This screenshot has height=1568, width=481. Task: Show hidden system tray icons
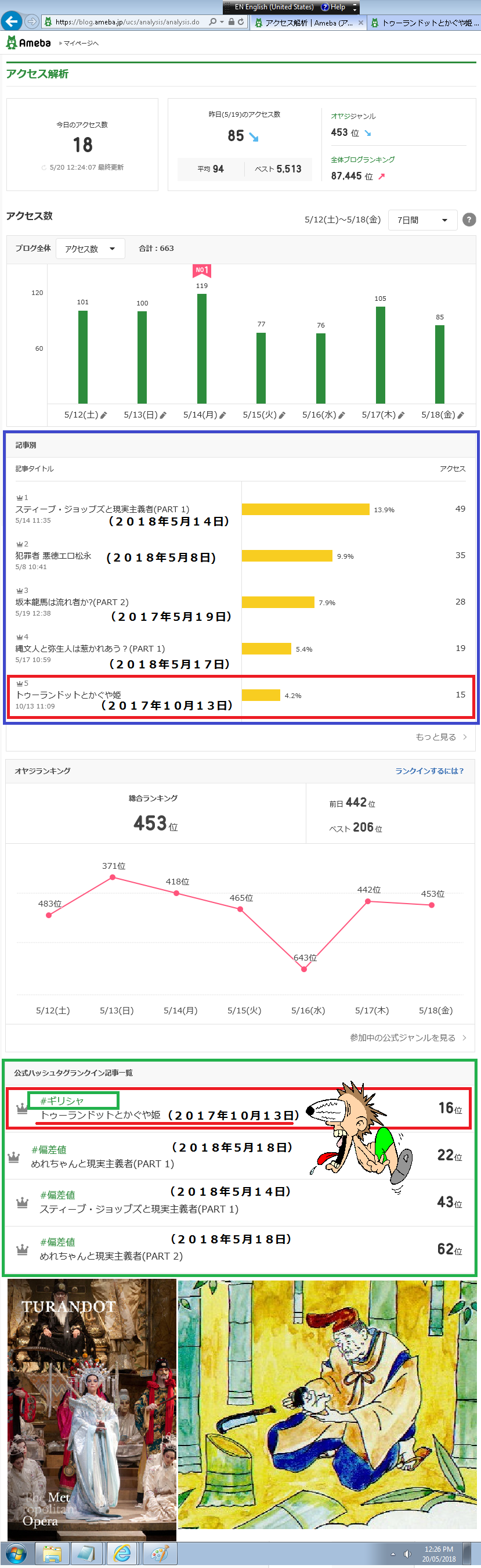[393, 1554]
